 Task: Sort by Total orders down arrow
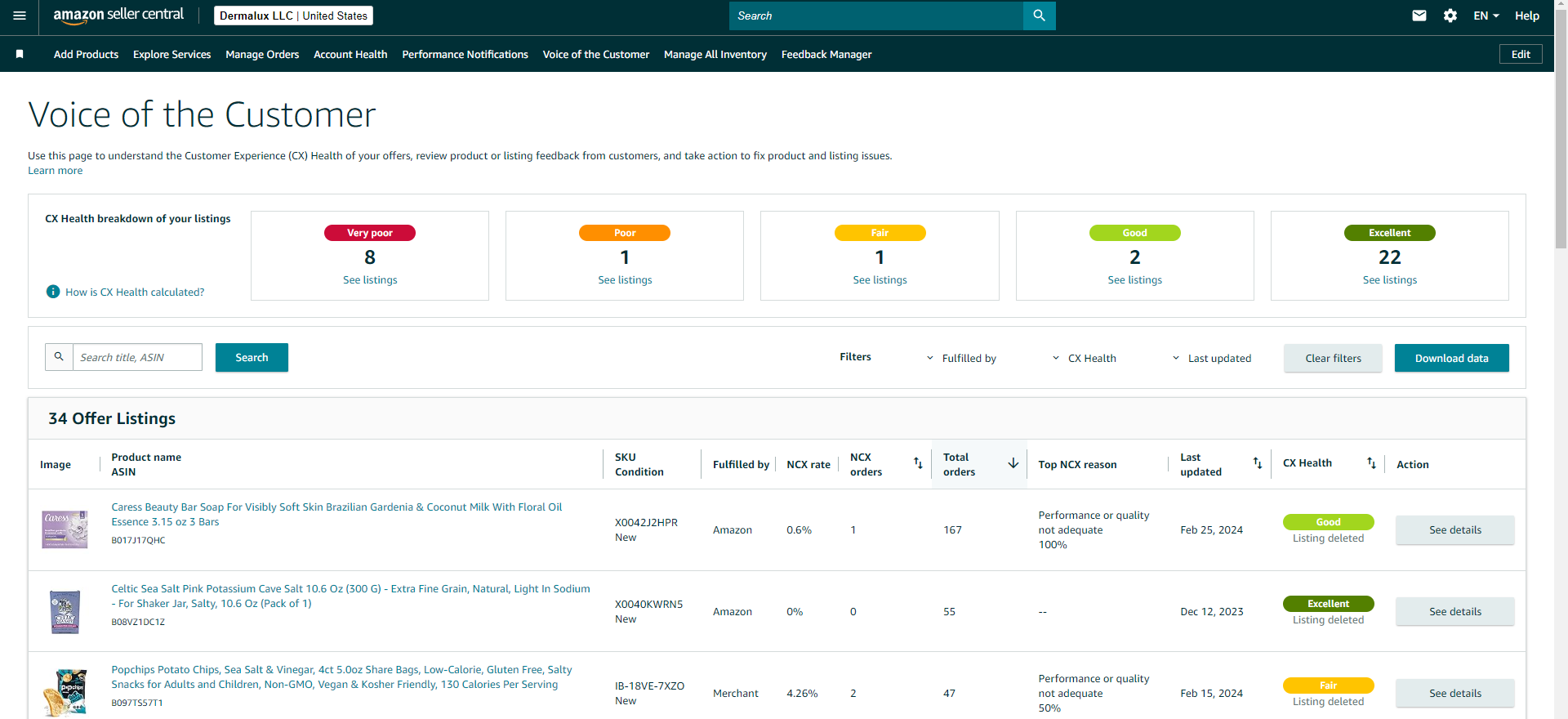coord(1013,463)
